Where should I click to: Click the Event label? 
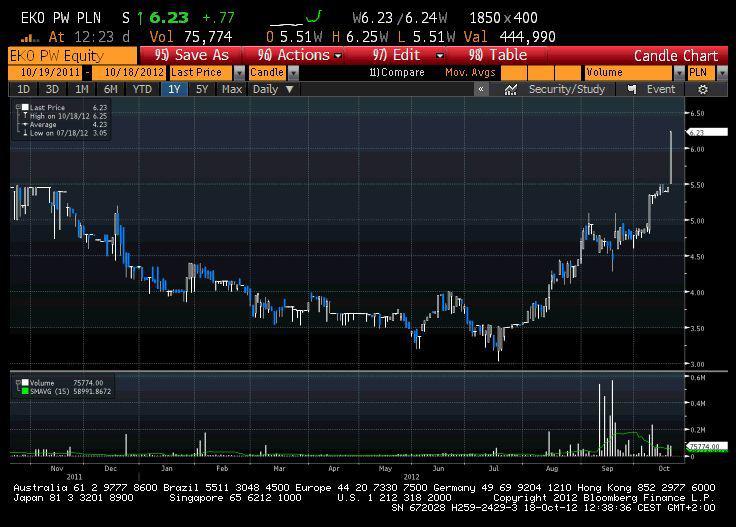click(x=661, y=89)
